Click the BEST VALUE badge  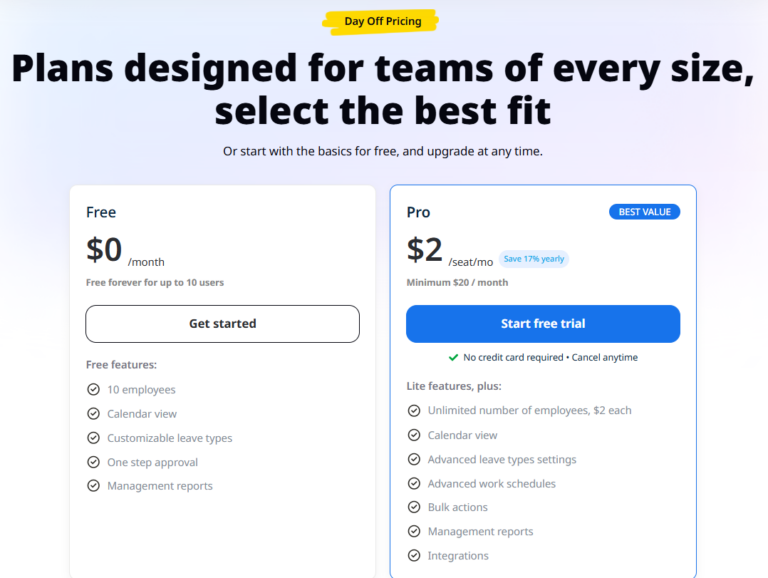[x=644, y=212]
